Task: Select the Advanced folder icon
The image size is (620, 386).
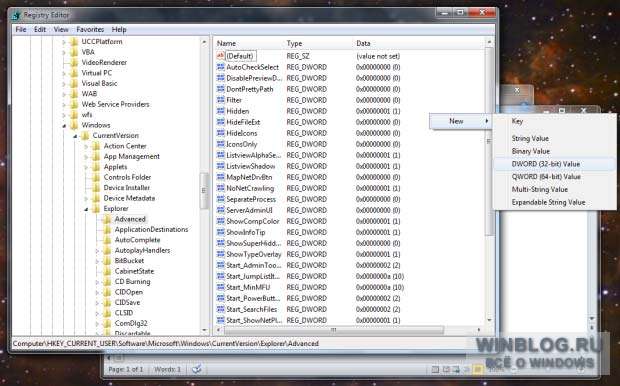Action: point(107,219)
